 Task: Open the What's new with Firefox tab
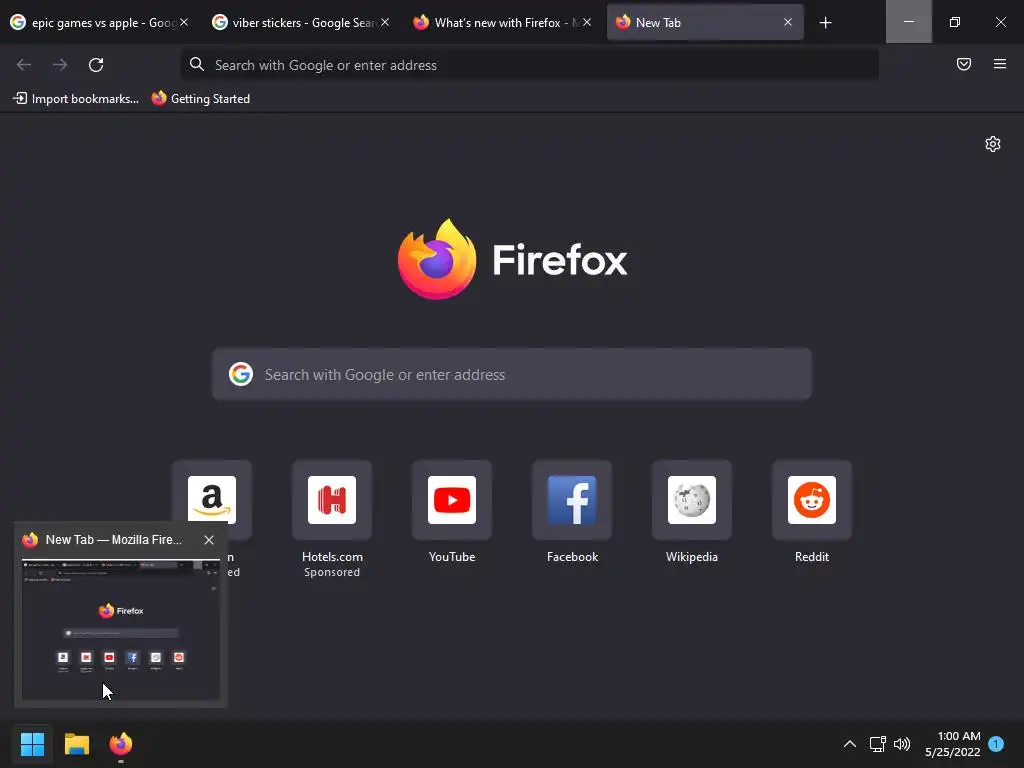pyautogui.click(x=502, y=22)
